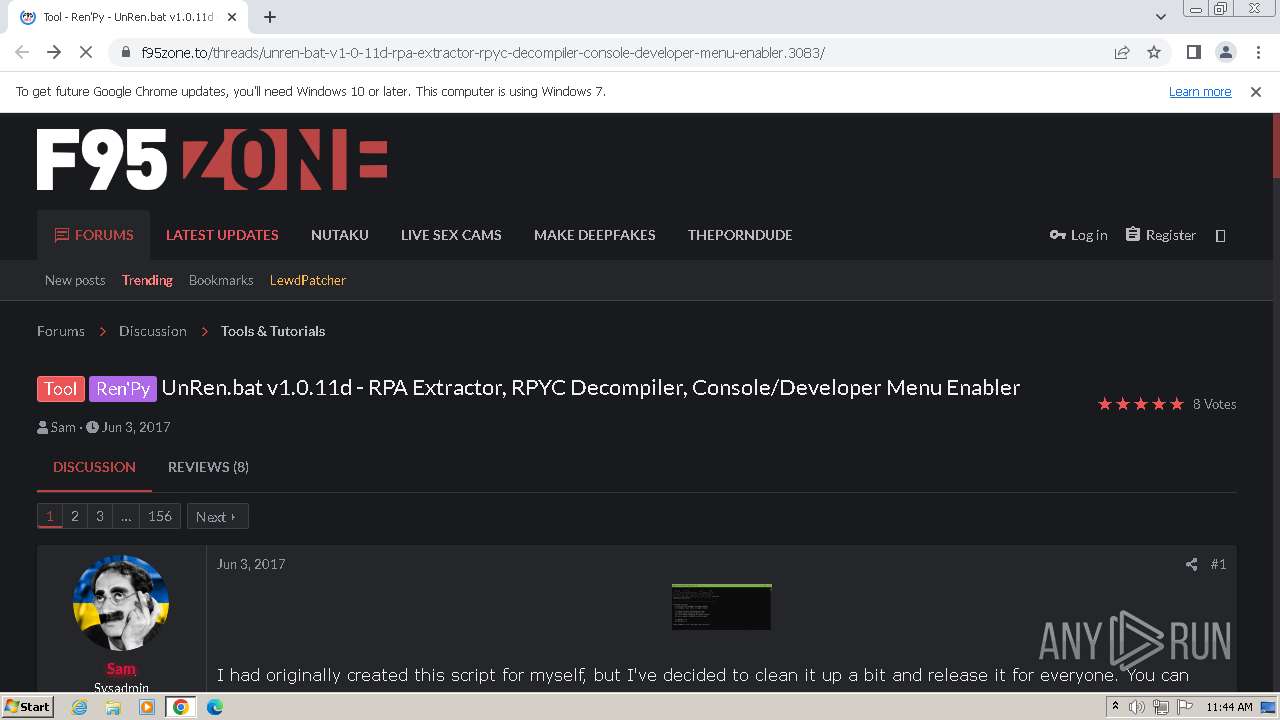This screenshot has width=1280, height=720.
Task: Open Trending sub-navigation link
Action: click(147, 280)
